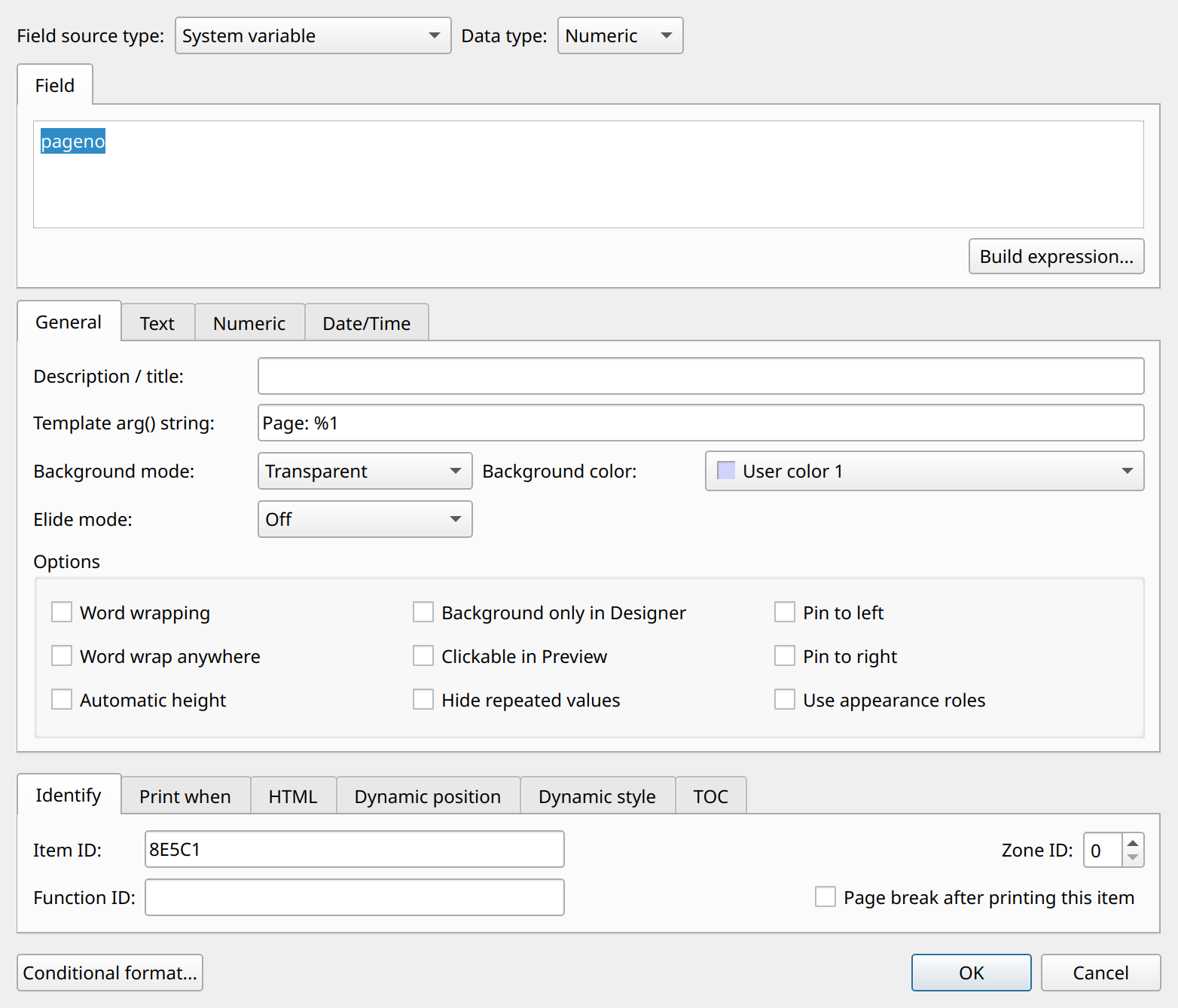Increase Zone ID with up arrow
The image size is (1178, 1008).
pyautogui.click(x=1133, y=842)
